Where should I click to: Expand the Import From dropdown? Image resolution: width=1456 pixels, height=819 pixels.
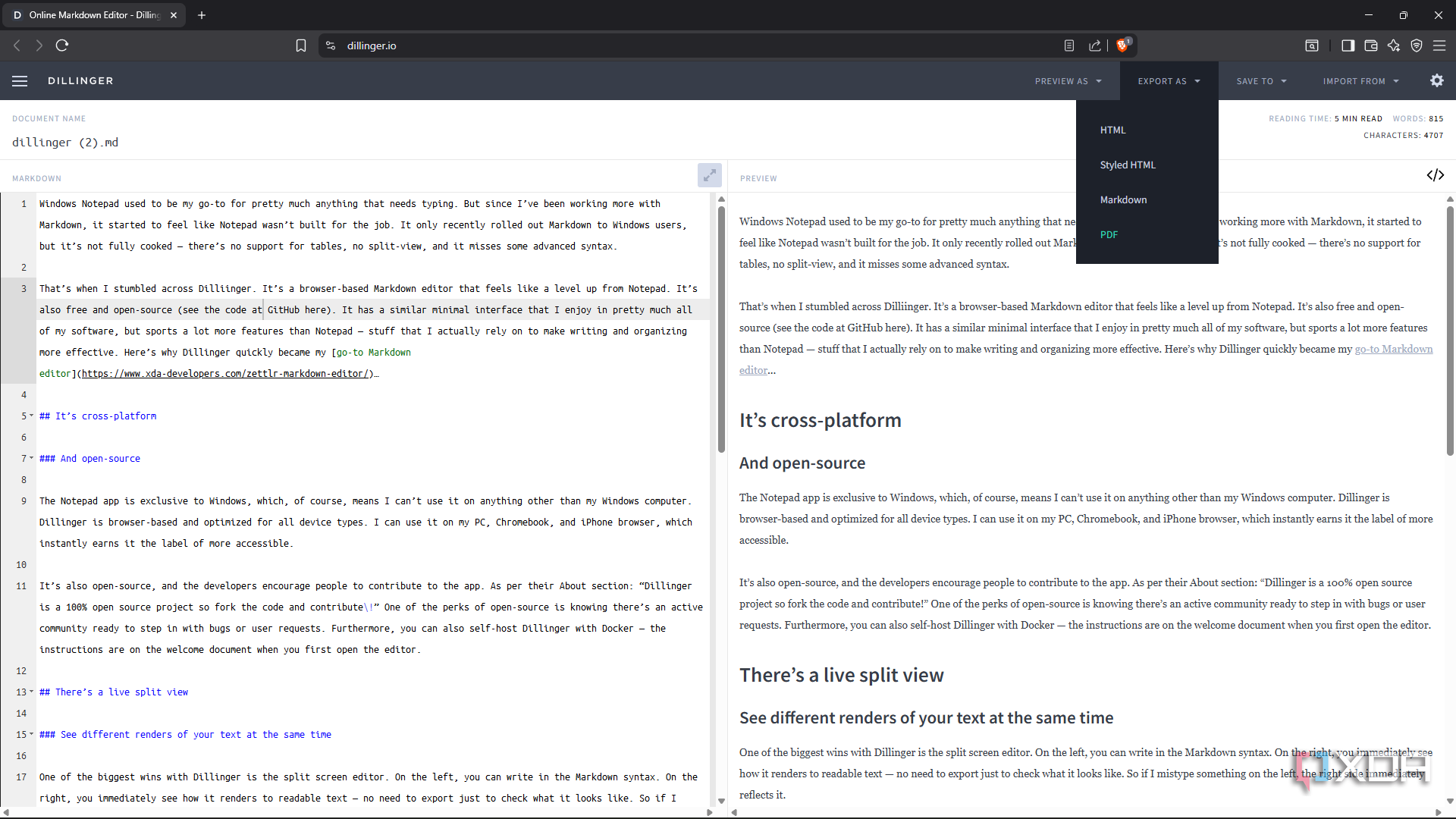1360,81
